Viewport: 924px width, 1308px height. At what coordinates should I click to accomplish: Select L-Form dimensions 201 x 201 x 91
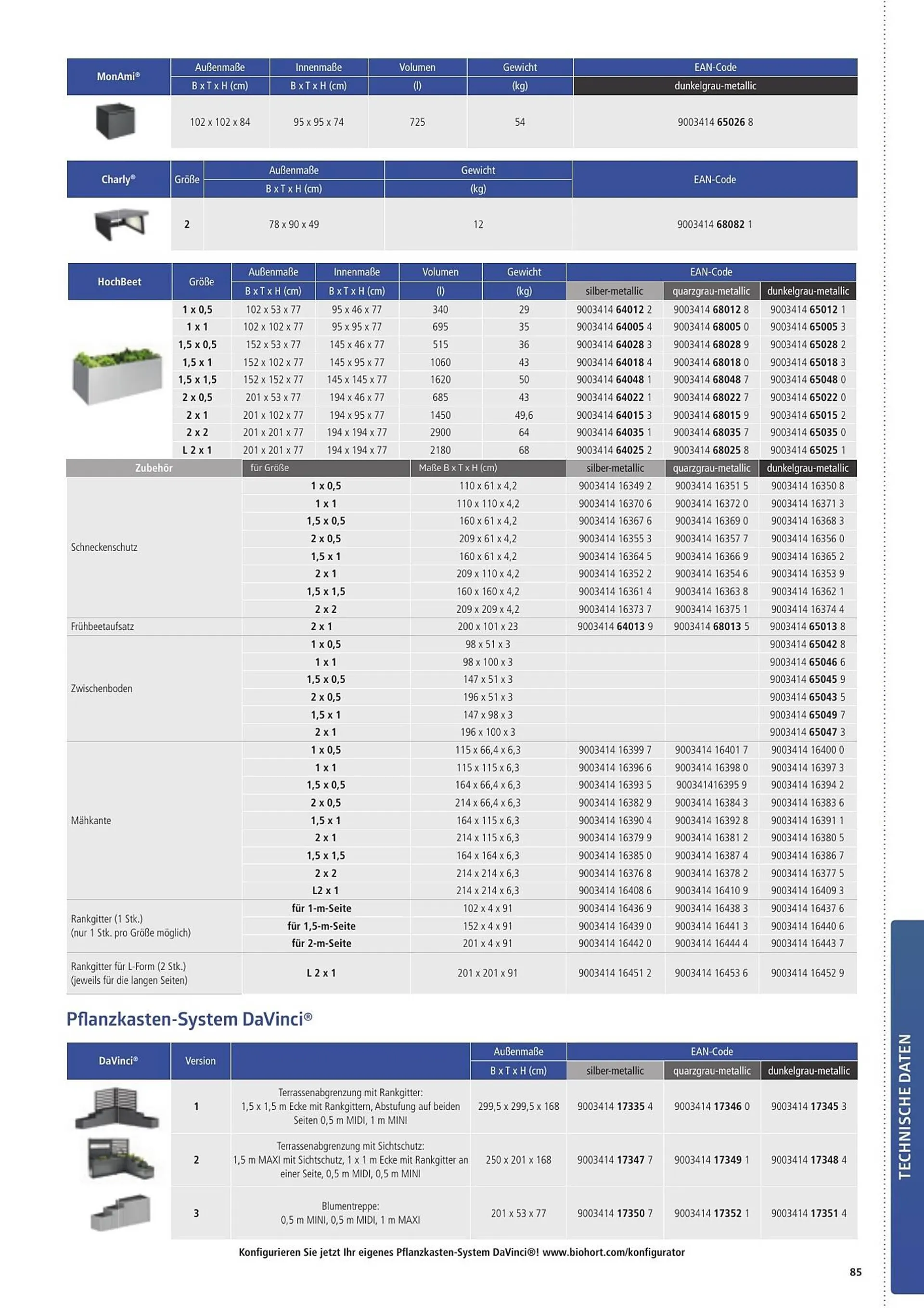point(488,973)
